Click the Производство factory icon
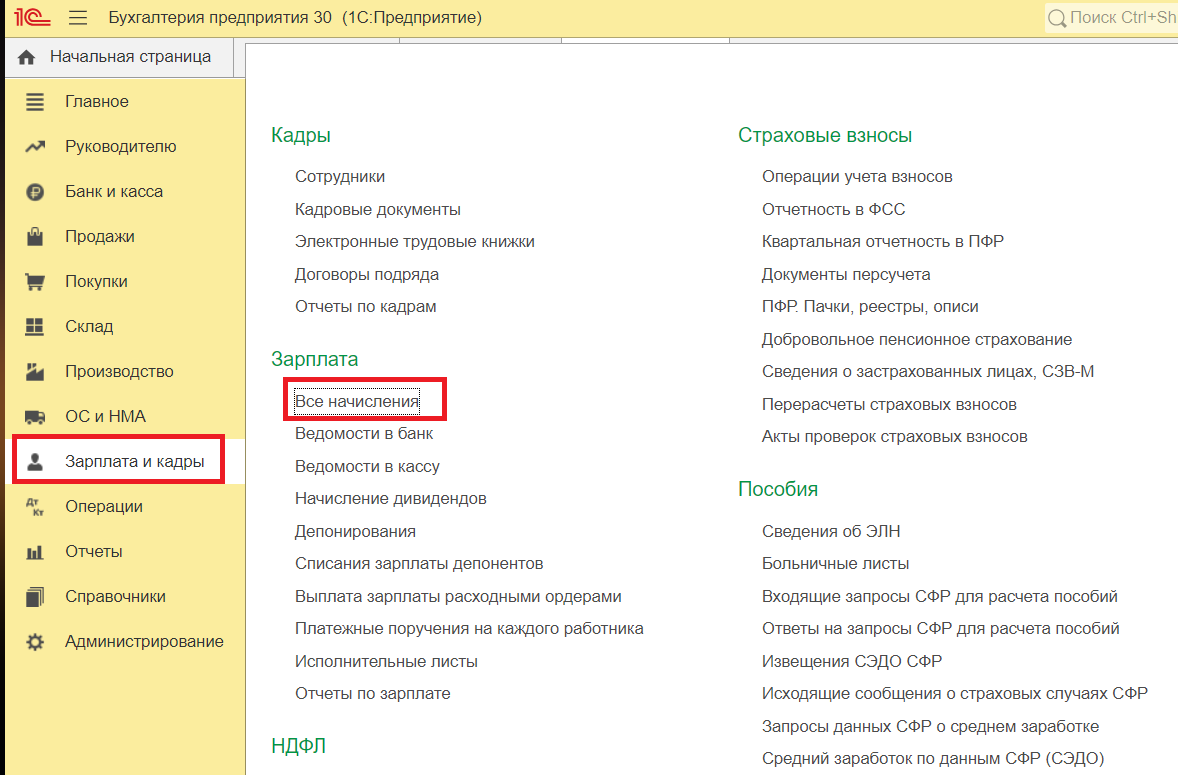The image size is (1178, 775). [x=35, y=372]
